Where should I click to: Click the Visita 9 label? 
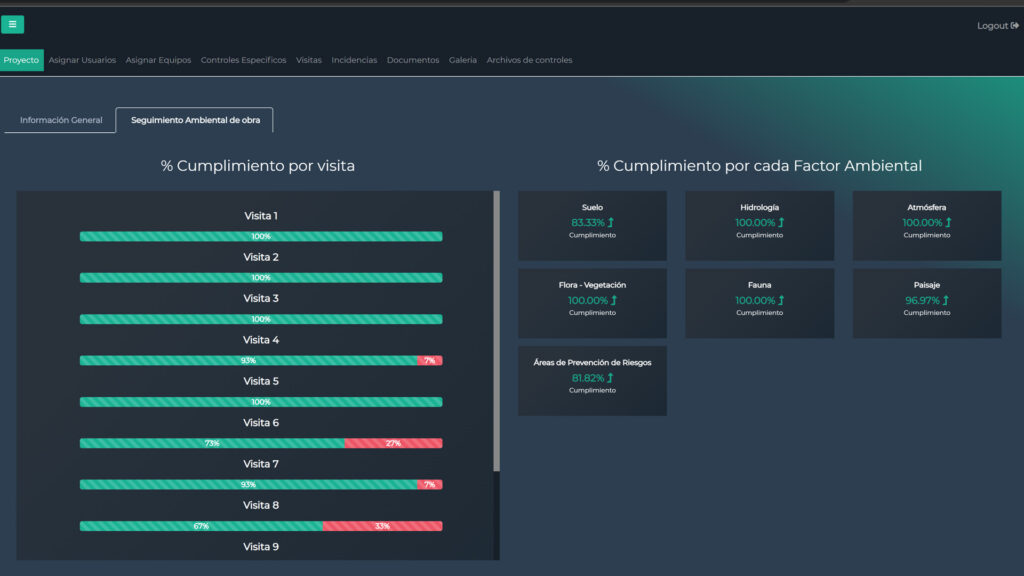pyautogui.click(x=261, y=547)
